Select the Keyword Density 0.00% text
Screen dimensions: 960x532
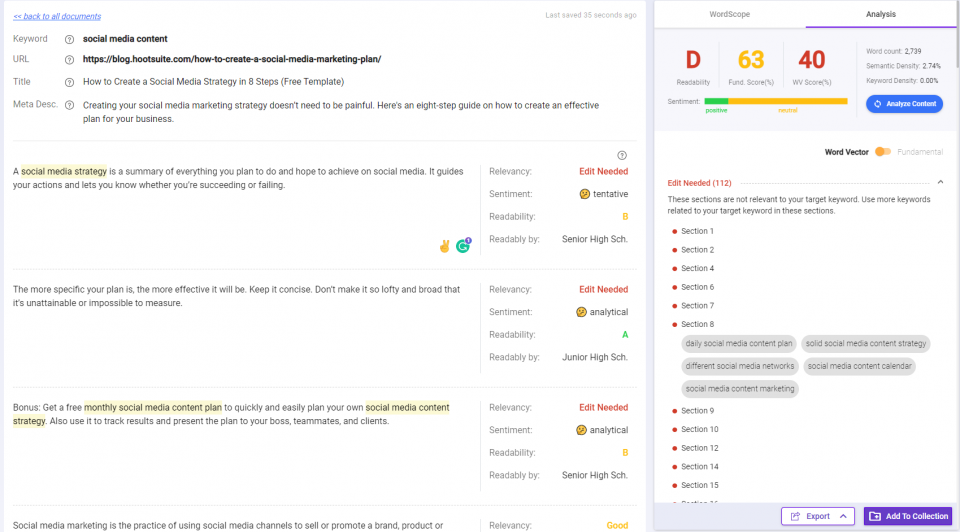(x=902, y=81)
